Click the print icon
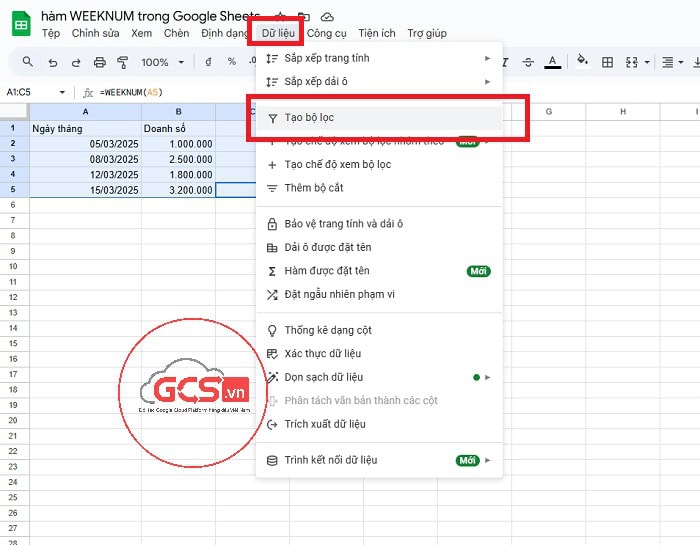700x545 pixels. 99,62
